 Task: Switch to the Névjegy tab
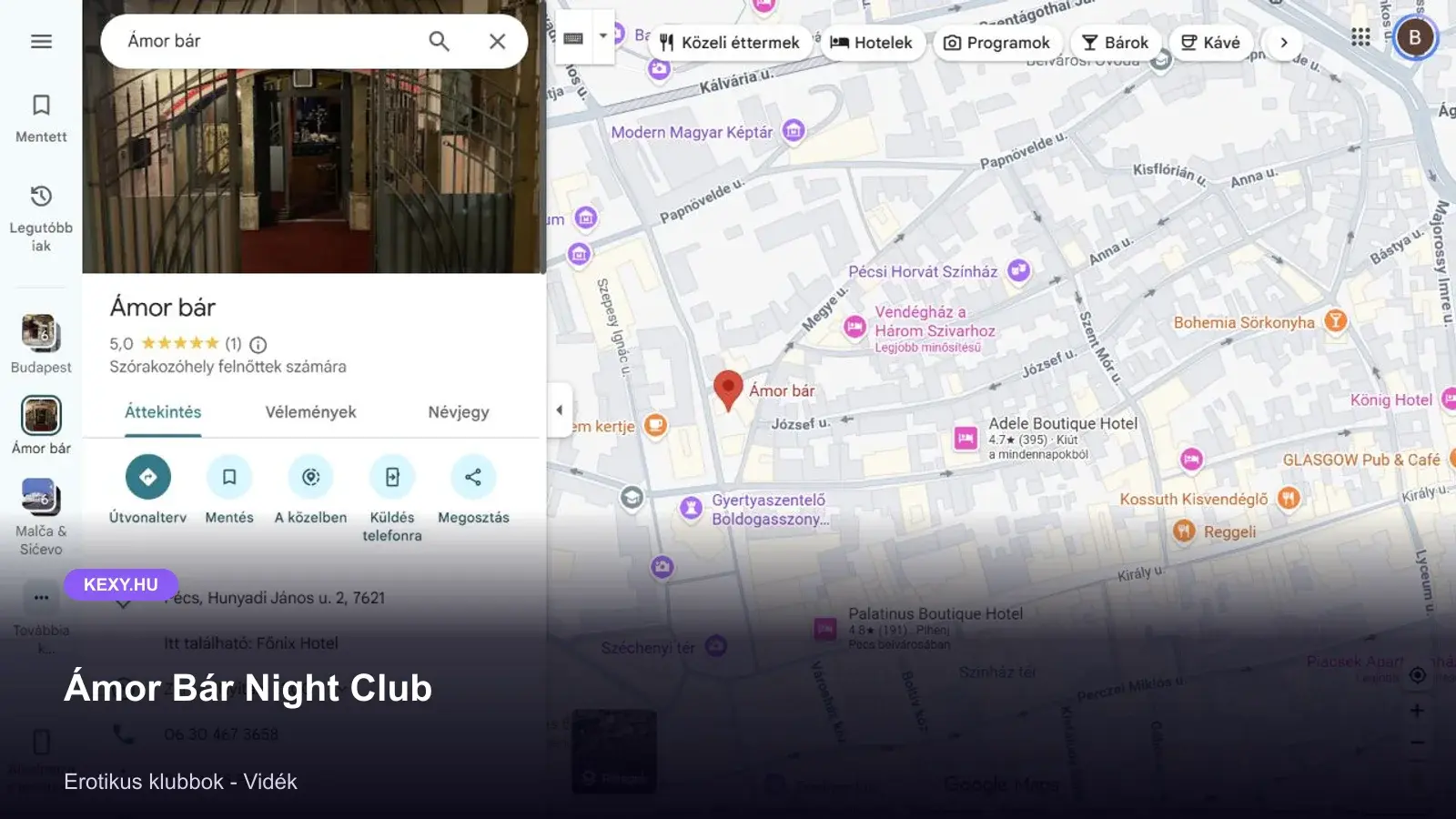pos(459,412)
